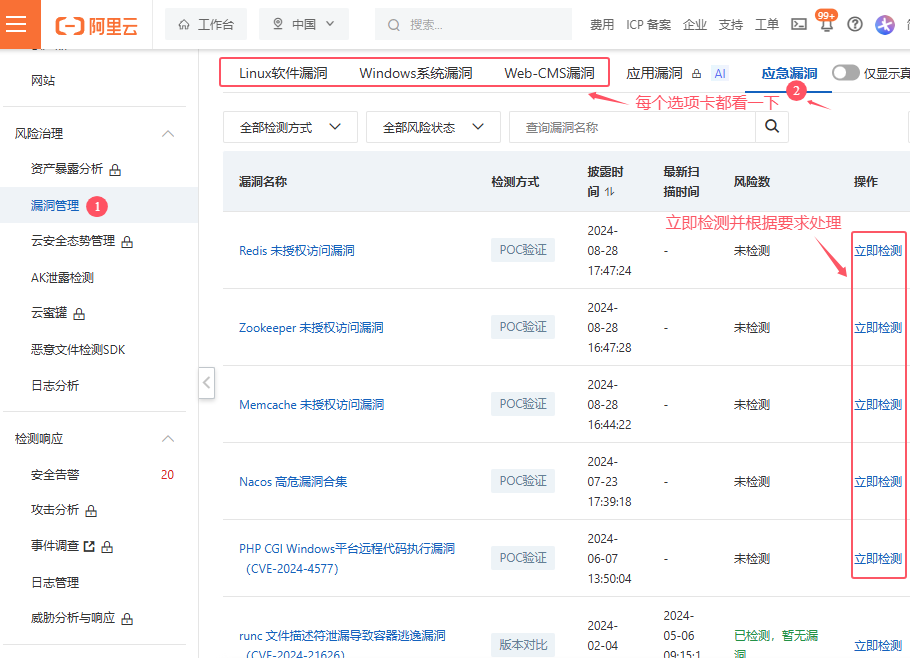Open Zookeeper 未授权访问漏洞 details
This screenshot has width=910, height=658.
[x=311, y=328]
